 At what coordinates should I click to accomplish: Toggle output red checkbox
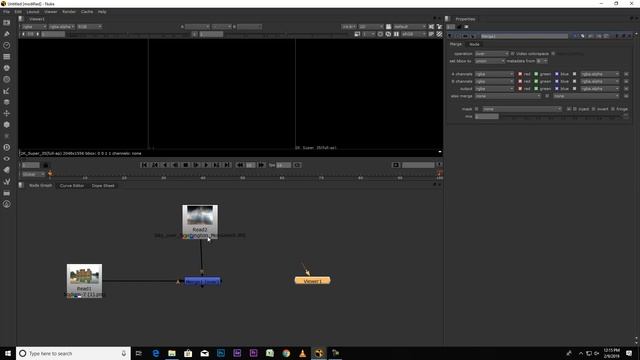pos(520,89)
